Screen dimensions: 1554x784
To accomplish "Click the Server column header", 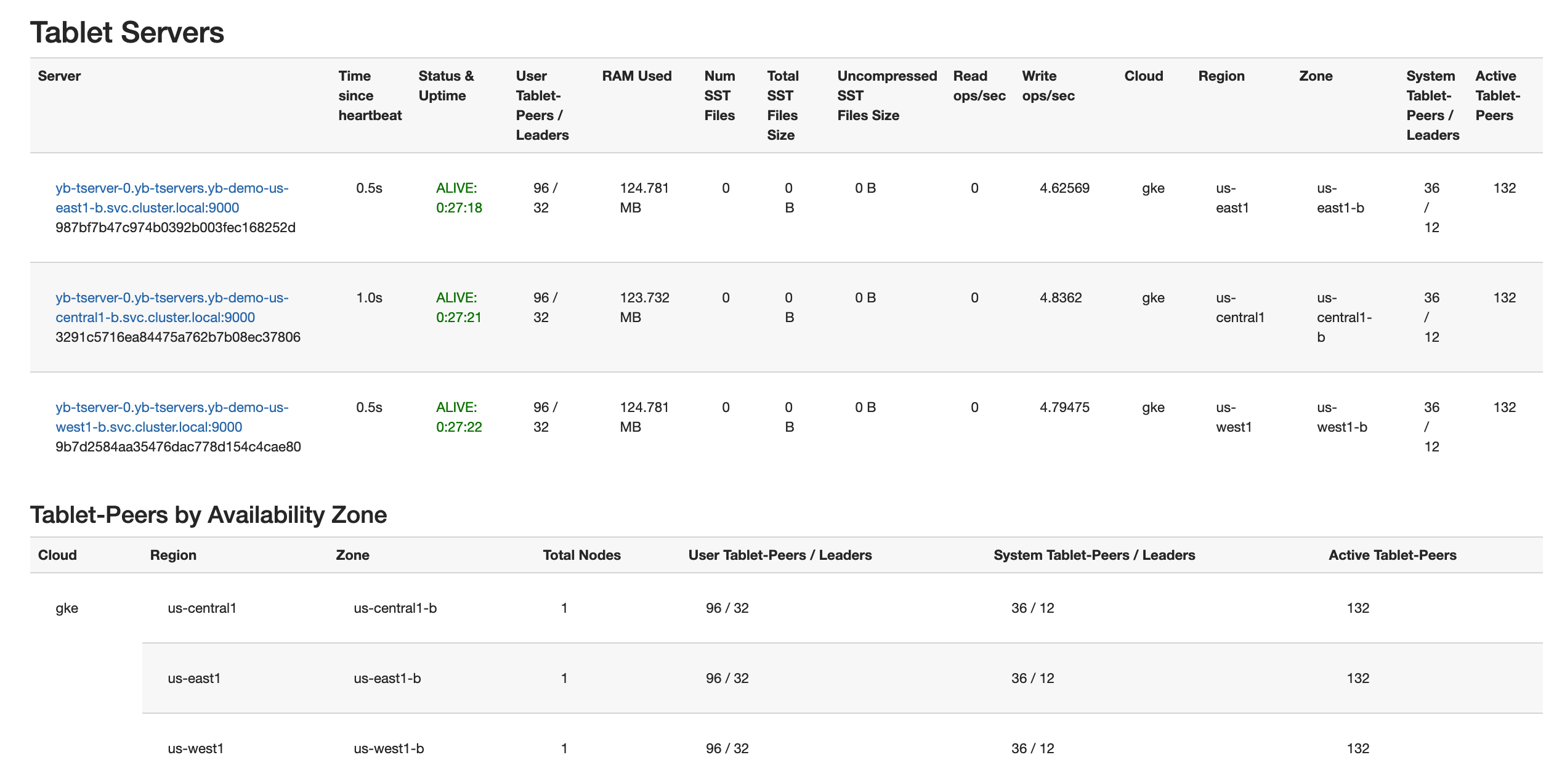I will point(59,76).
